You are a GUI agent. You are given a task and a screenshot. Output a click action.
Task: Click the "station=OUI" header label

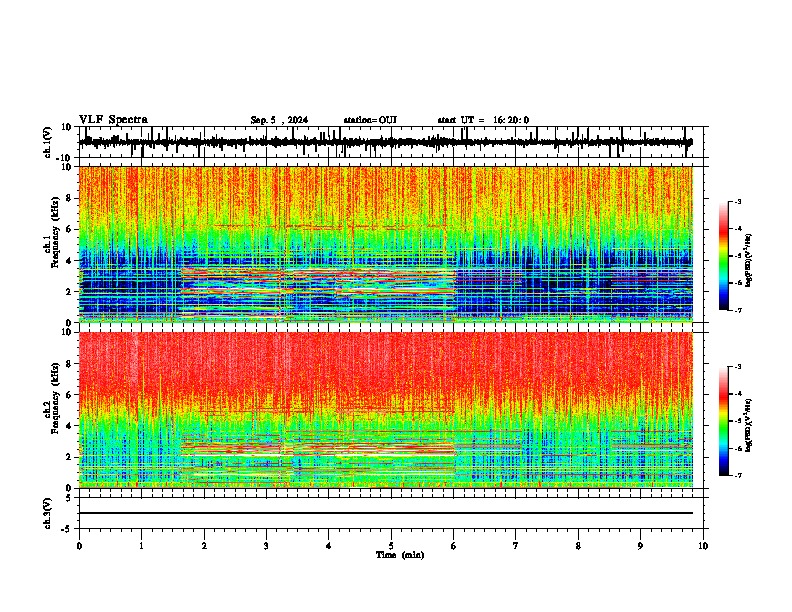tap(370, 120)
